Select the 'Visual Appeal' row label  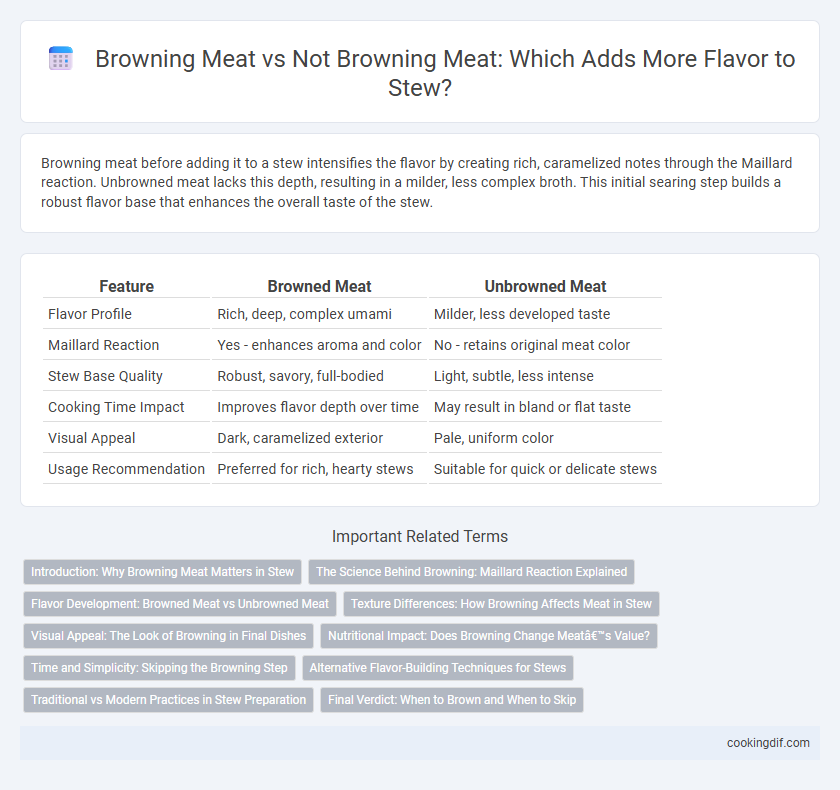point(91,438)
